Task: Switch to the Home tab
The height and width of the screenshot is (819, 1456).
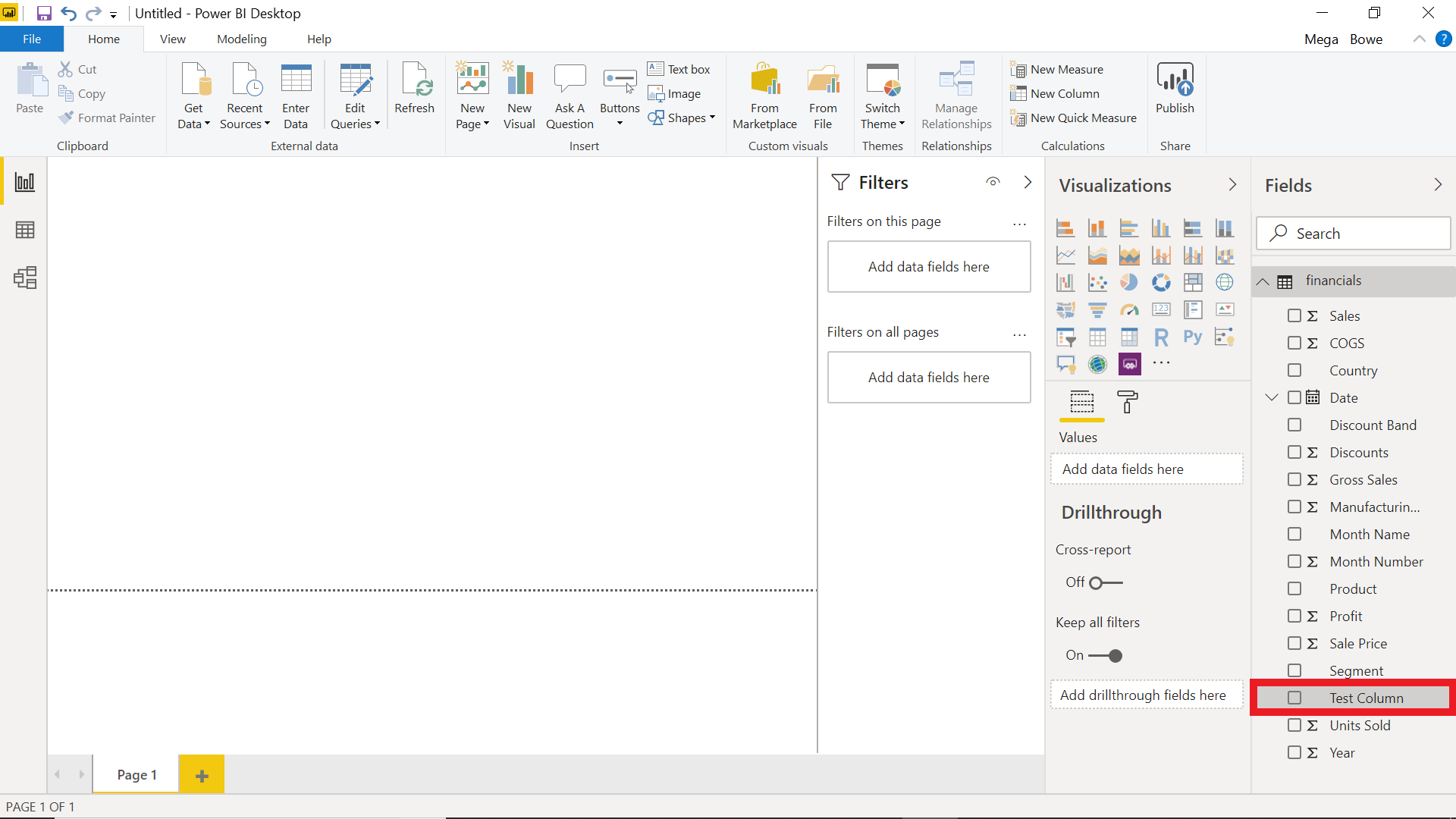Action: [104, 39]
